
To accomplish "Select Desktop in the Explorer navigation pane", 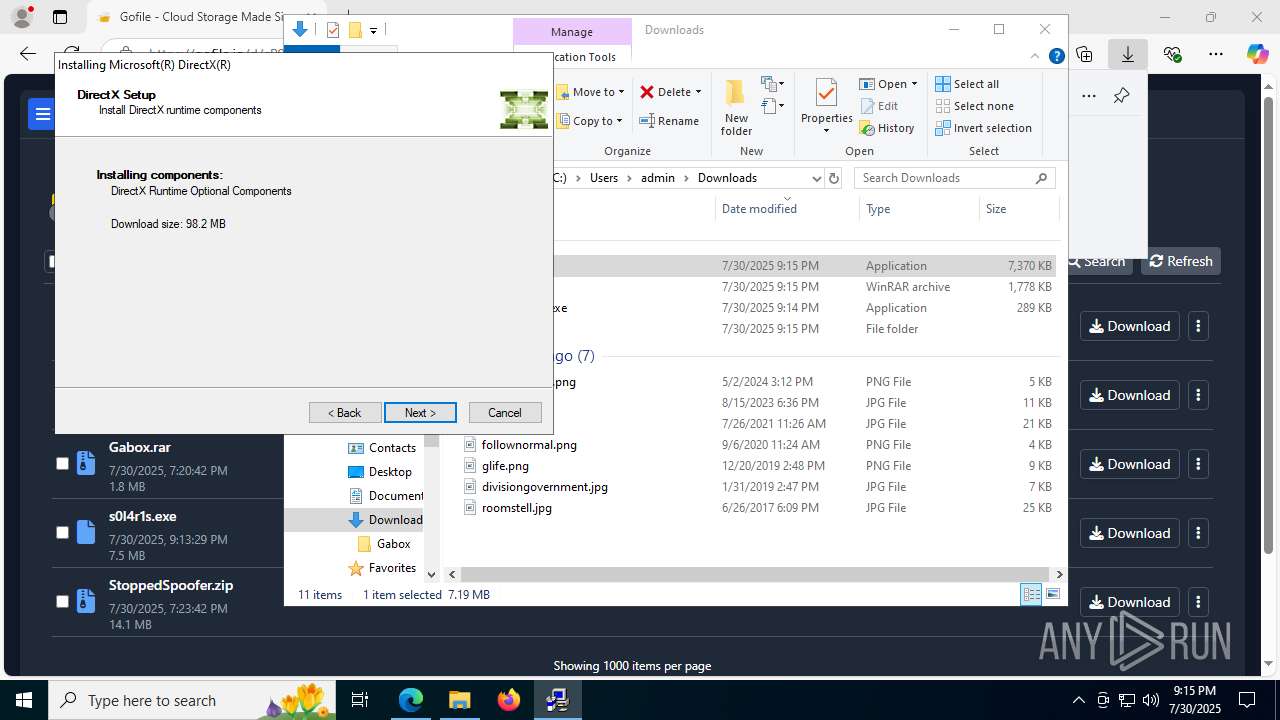I will [x=389, y=472].
